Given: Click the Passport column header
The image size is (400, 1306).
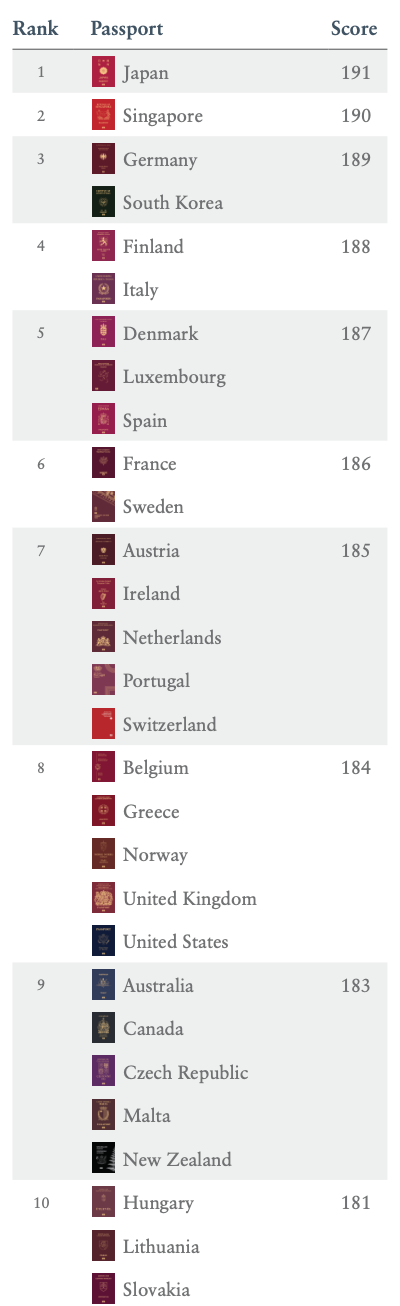Looking at the screenshot, I should click(127, 28).
